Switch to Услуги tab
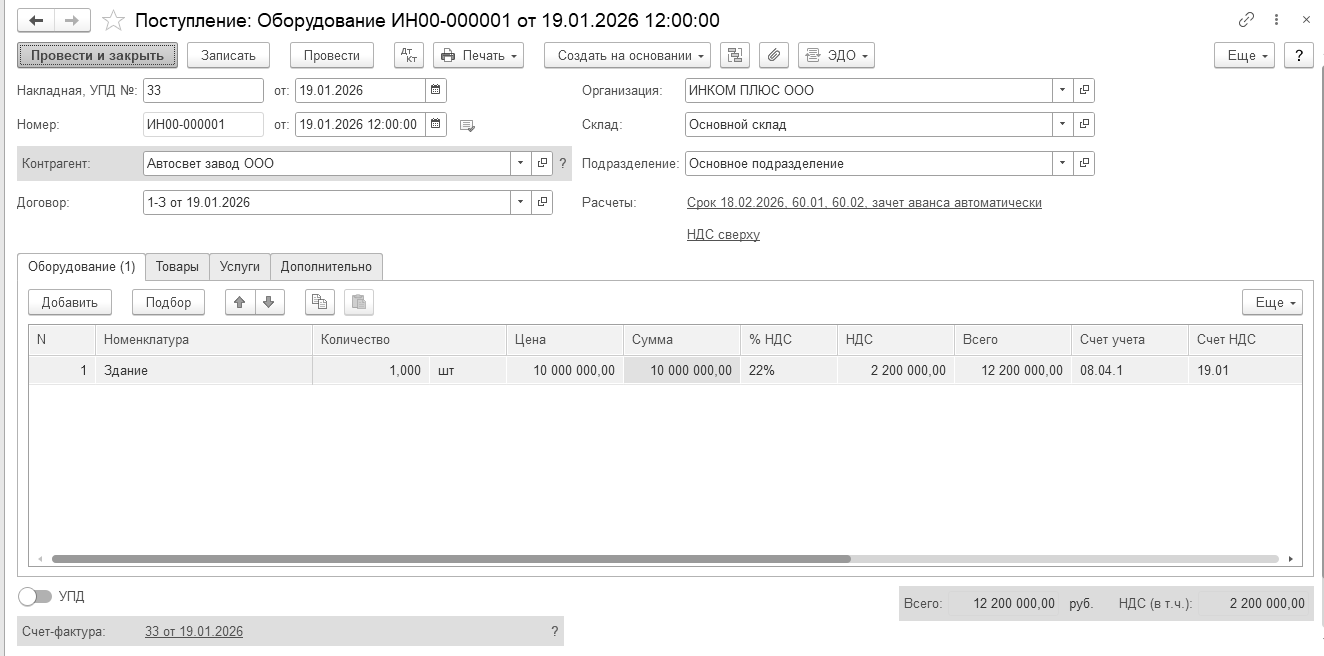This screenshot has height=656, width=1324. click(x=240, y=267)
